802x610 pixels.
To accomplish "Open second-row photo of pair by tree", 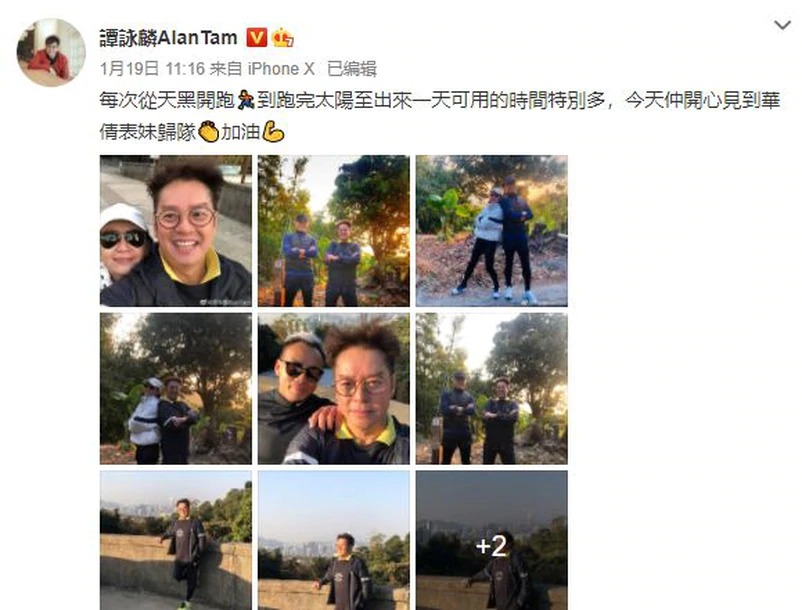I will (x=176, y=389).
